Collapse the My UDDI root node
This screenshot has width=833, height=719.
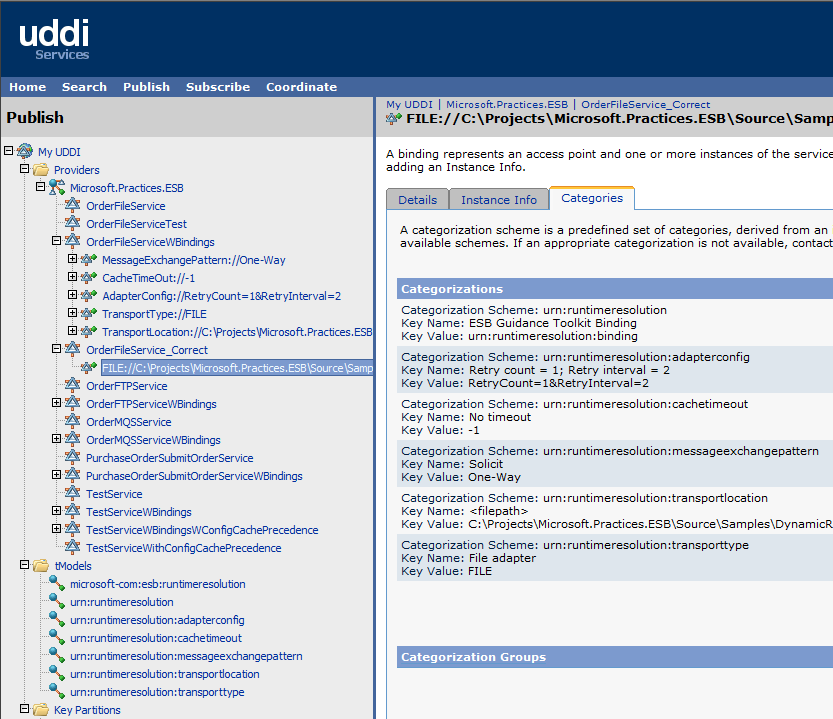point(8,150)
